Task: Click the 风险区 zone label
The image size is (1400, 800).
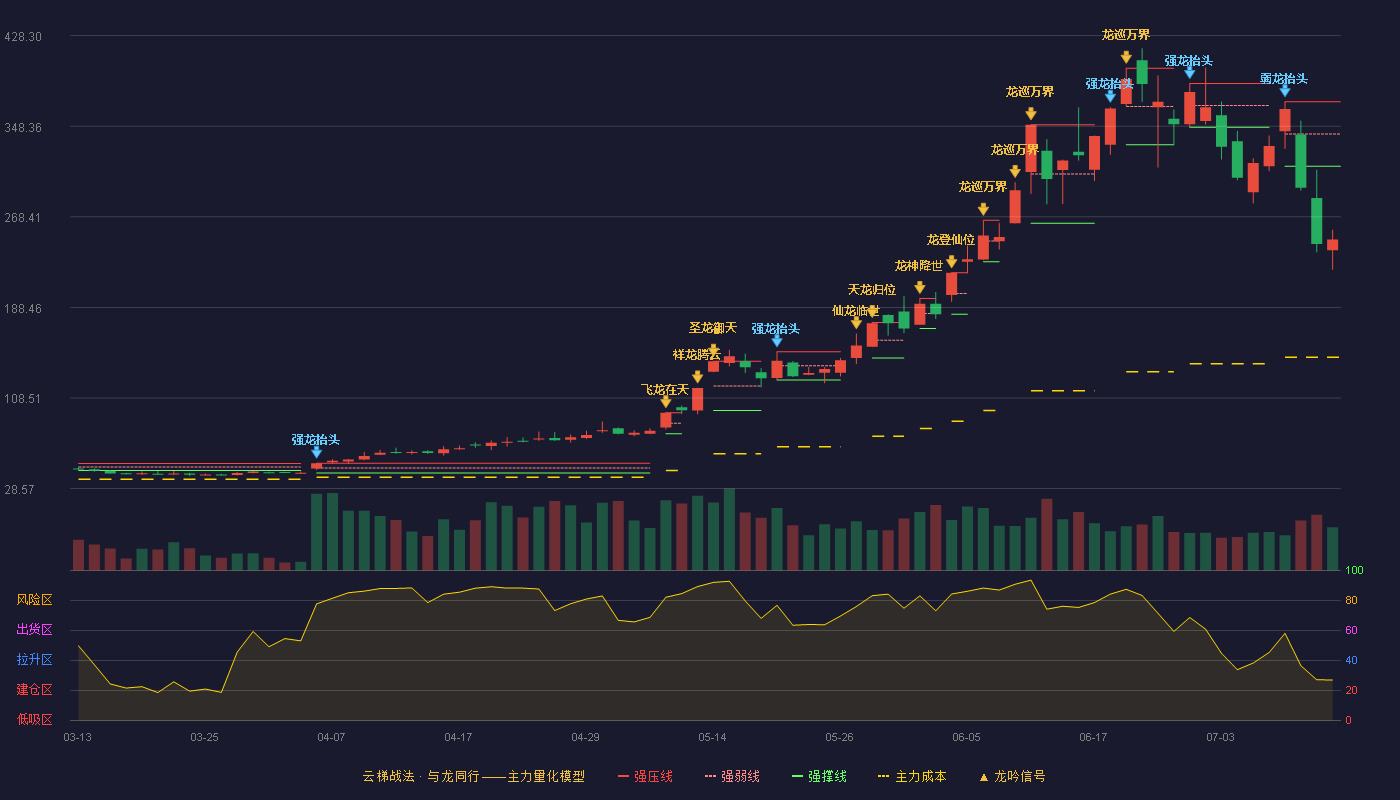Action: tap(34, 600)
